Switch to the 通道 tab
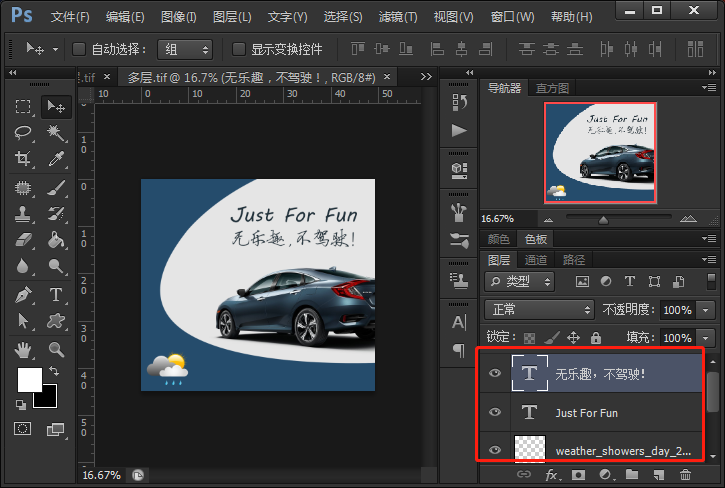Screen dimensions: 725x488 tap(536, 260)
